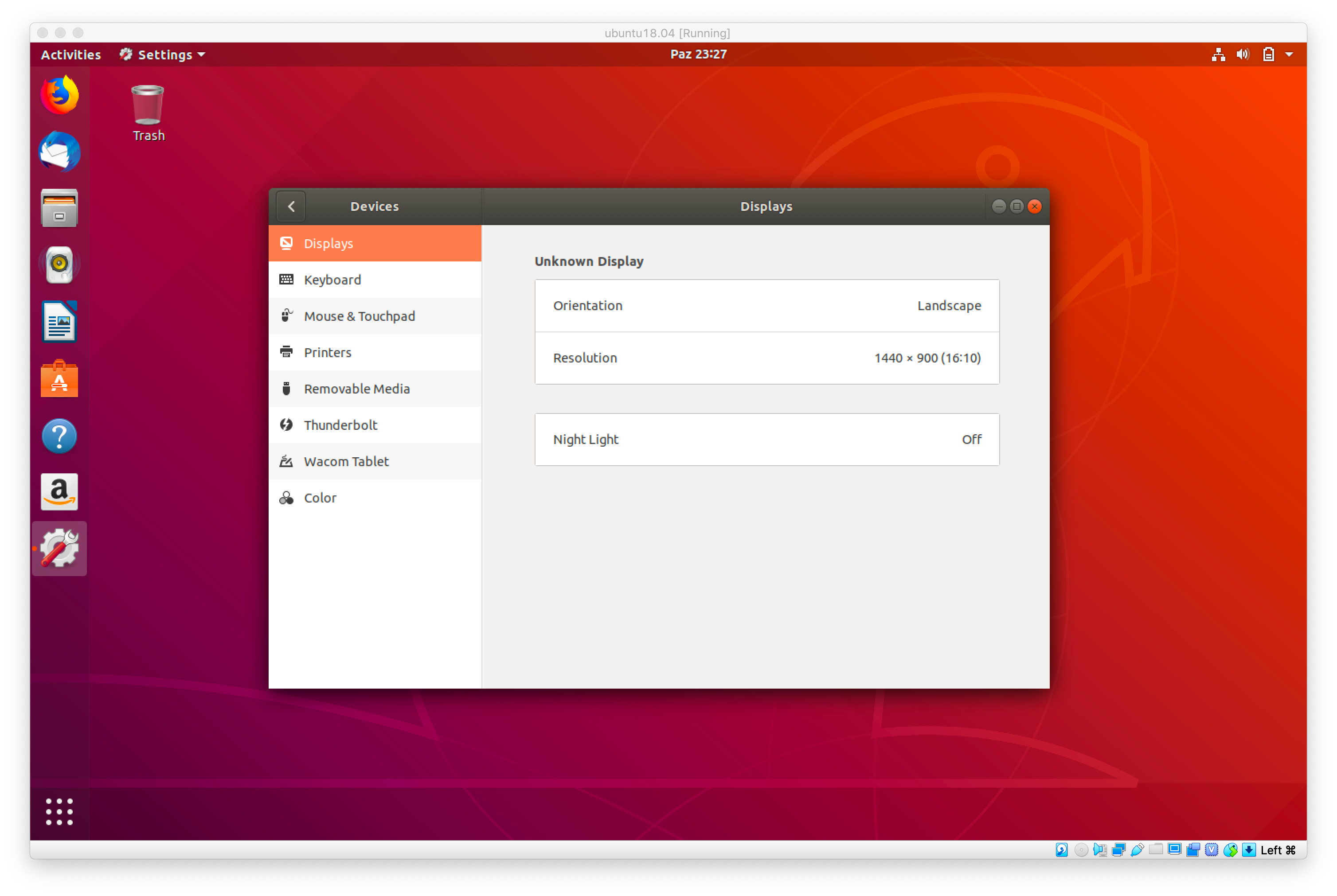The width and height of the screenshot is (1337, 896).
Task: Launch LibreOffice Writer from the dock
Action: point(59,321)
